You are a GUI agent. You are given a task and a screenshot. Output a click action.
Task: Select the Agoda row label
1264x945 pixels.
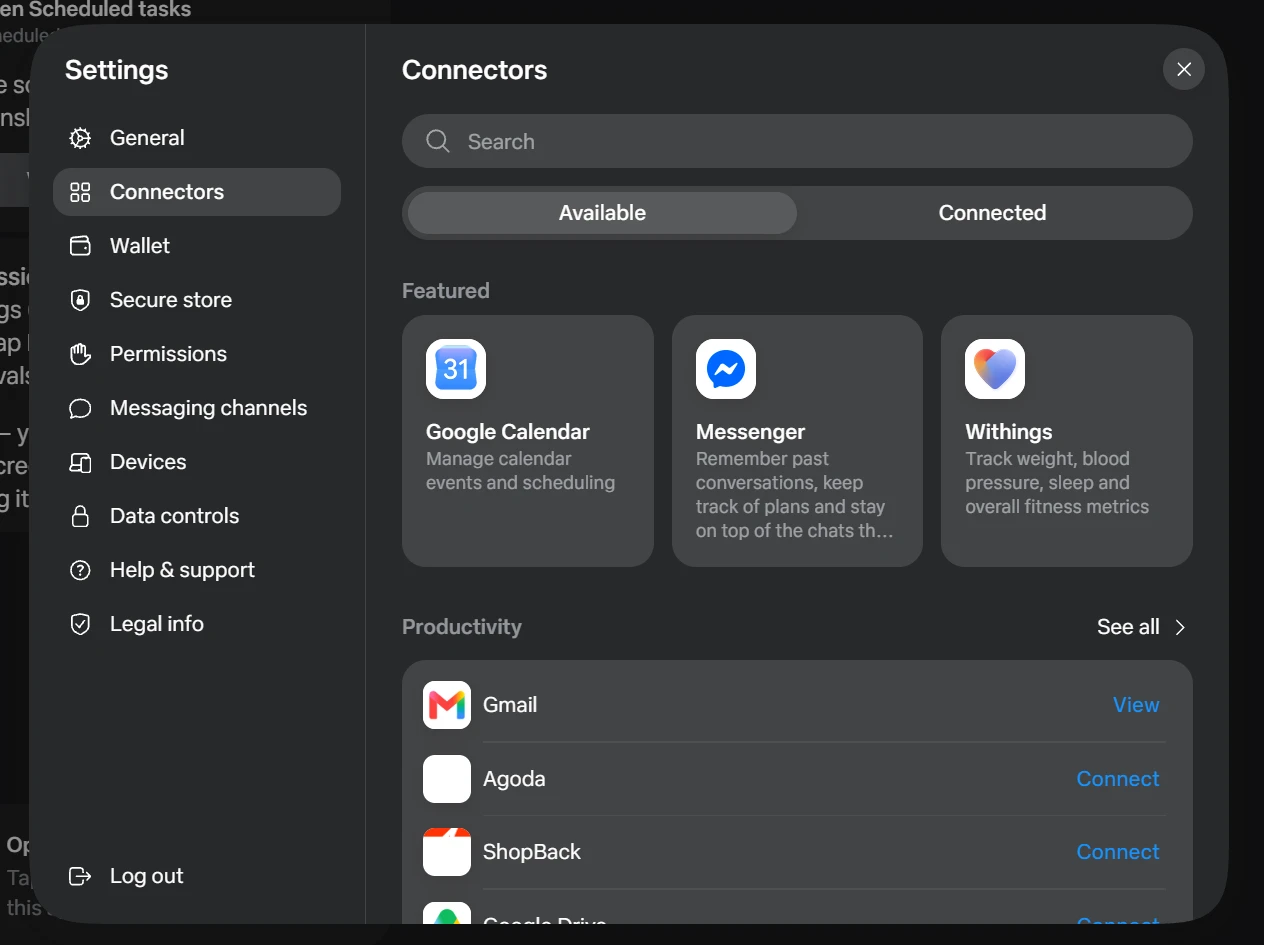514,779
